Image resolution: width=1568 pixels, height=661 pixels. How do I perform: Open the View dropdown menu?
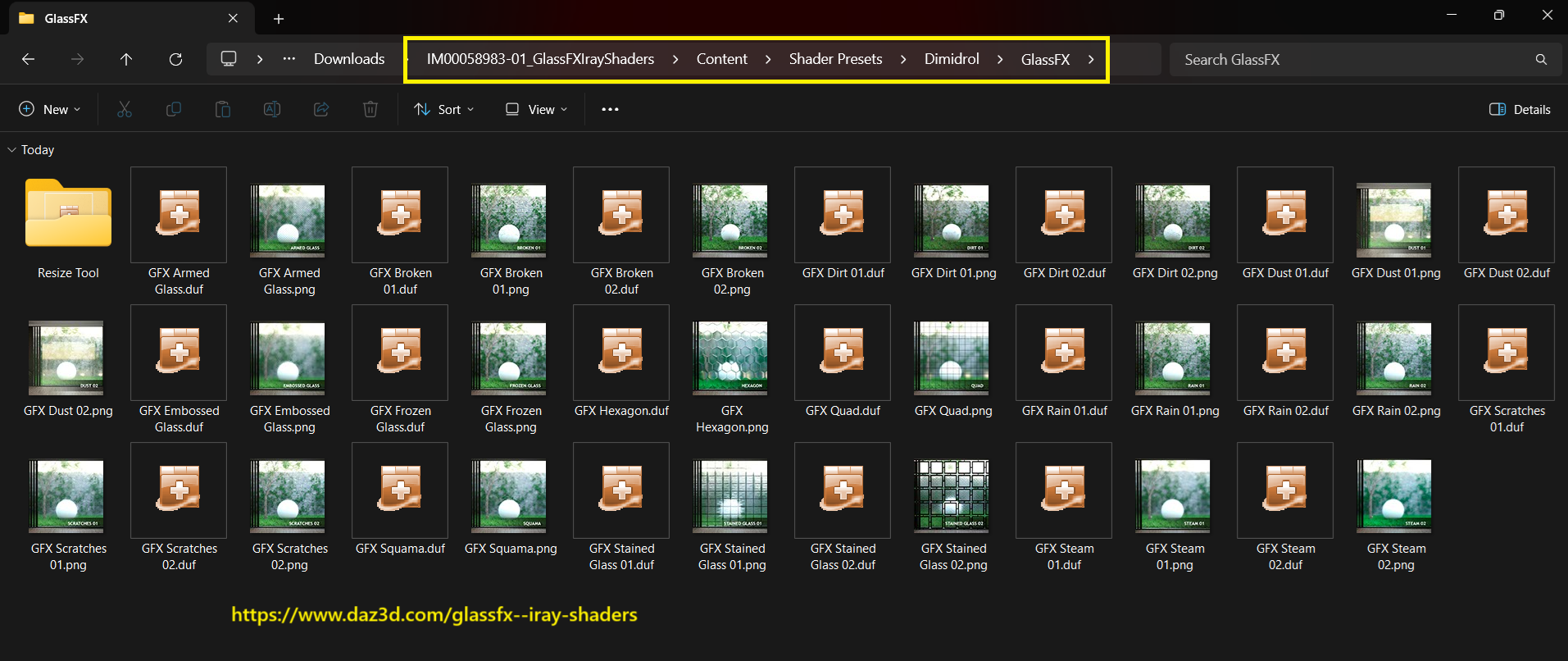pyautogui.click(x=536, y=109)
